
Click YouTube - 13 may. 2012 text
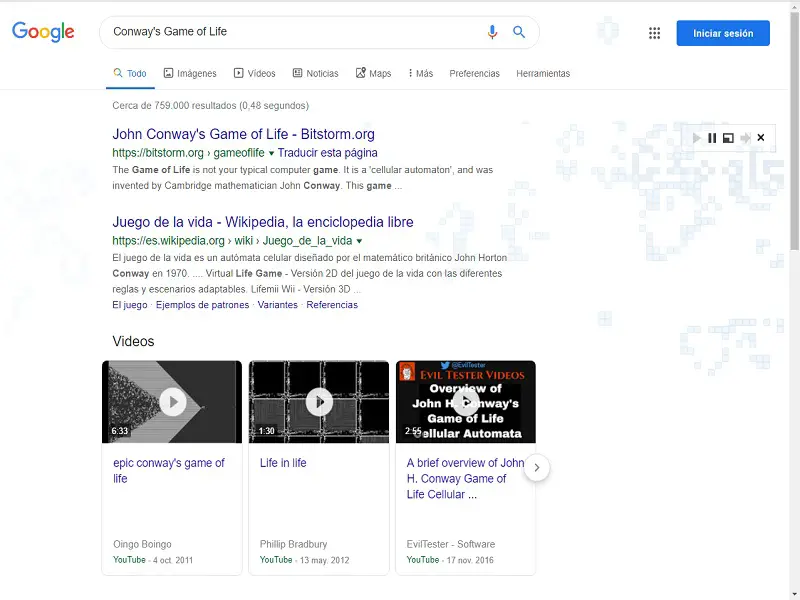[305, 560]
